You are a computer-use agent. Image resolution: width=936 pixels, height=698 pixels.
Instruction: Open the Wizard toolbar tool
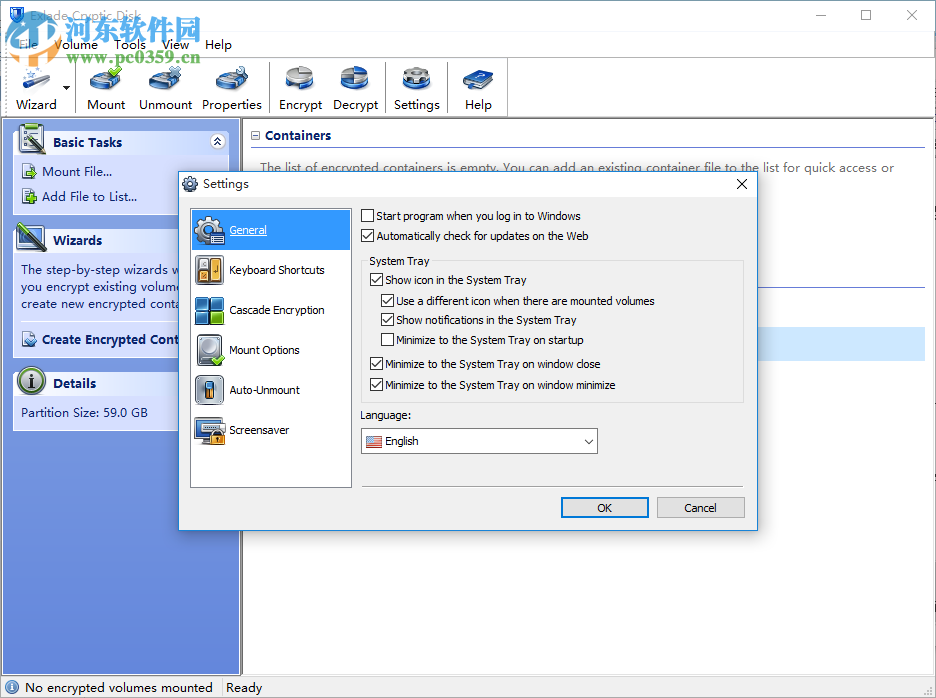point(36,88)
